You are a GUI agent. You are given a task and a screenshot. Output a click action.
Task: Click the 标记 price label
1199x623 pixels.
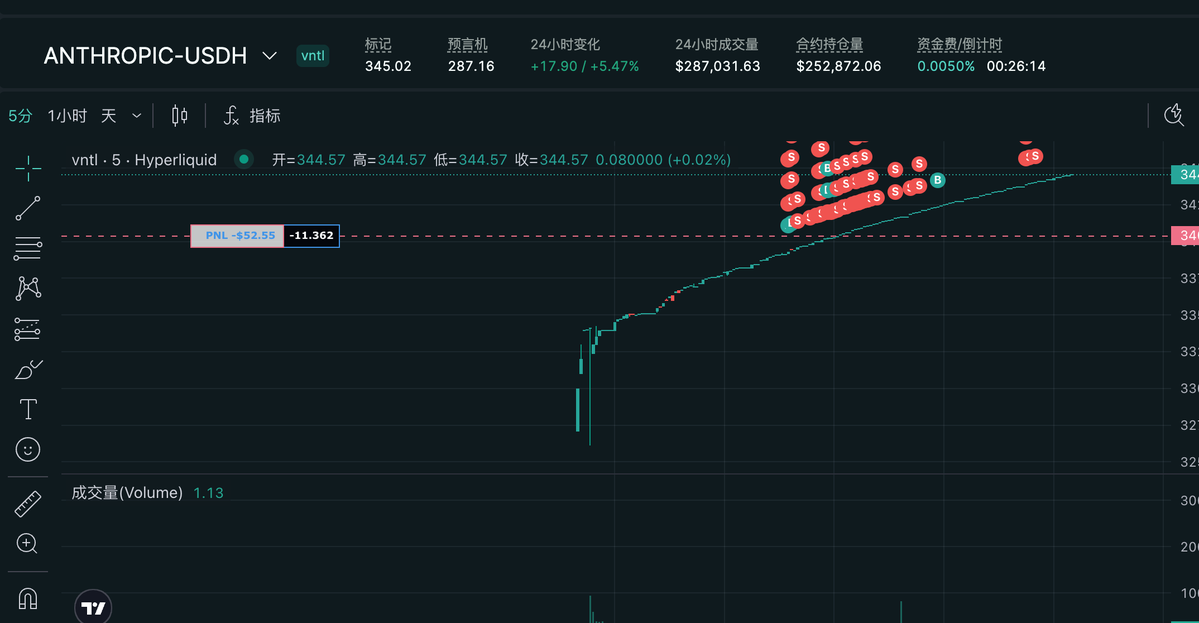coord(379,44)
